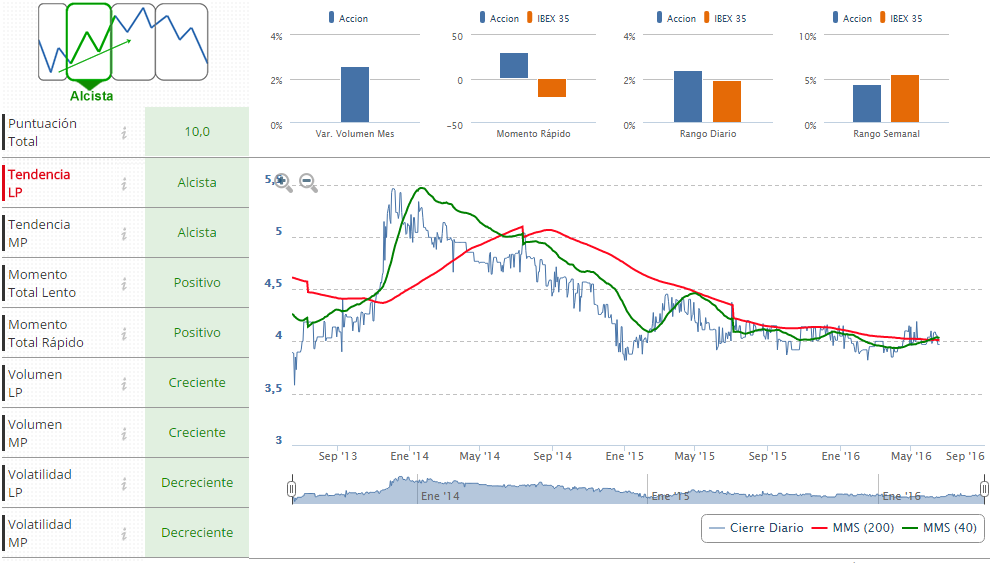Toggle MMS (40) series in legend

click(x=939, y=528)
